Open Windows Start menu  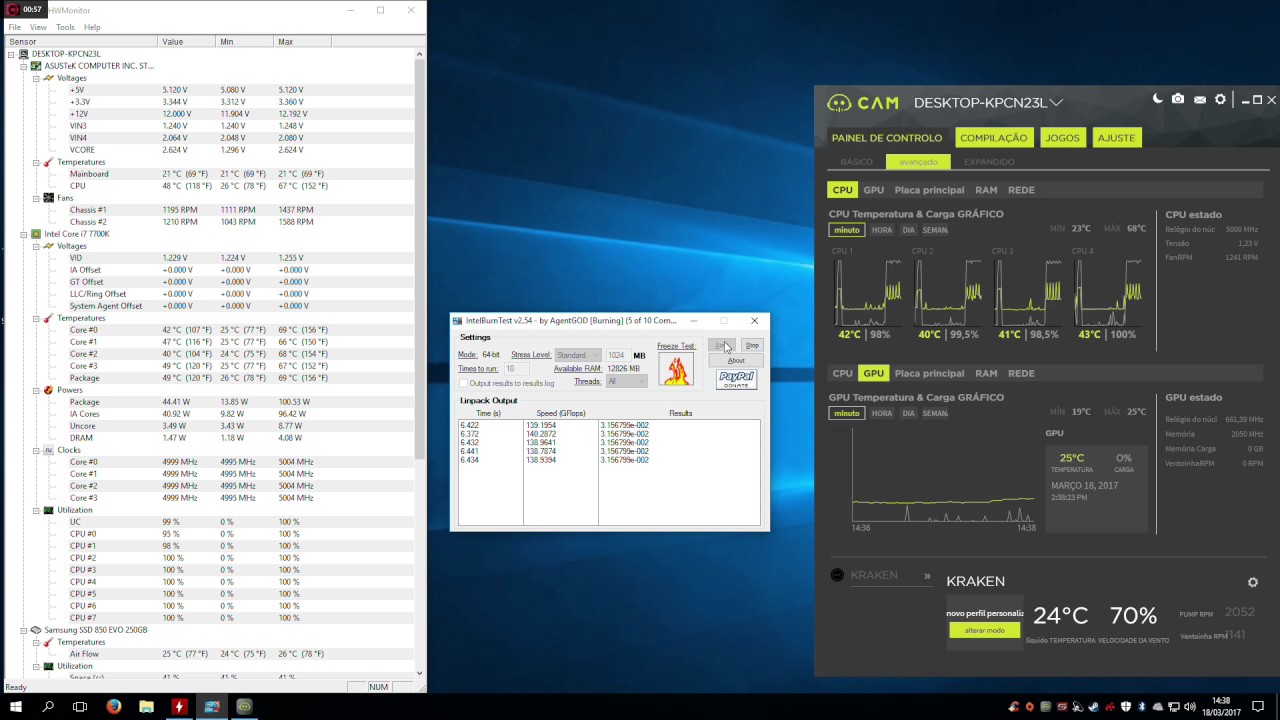(x=16, y=706)
